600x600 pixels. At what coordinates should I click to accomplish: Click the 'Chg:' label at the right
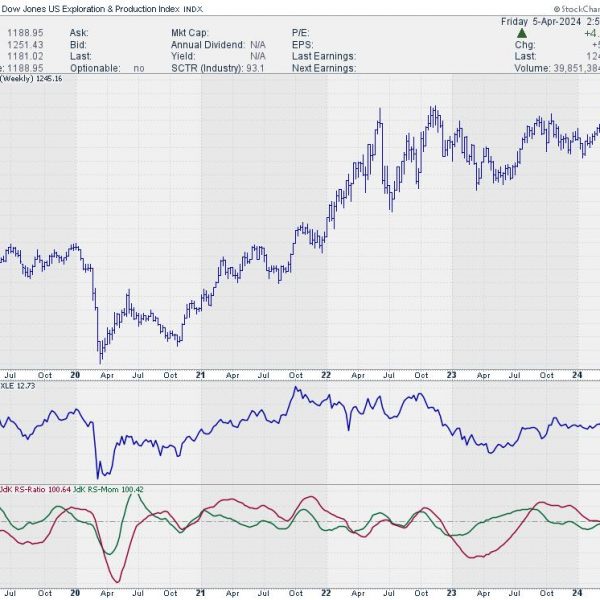[x=525, y=45]
